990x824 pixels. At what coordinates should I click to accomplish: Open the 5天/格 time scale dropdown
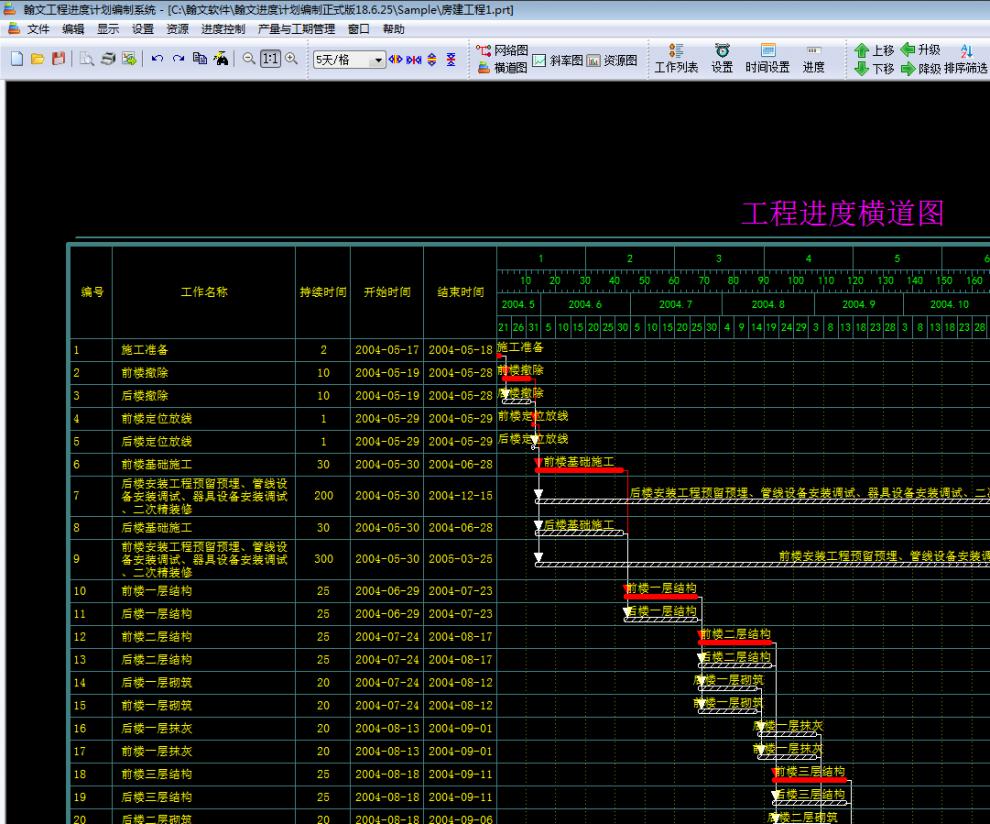tap(378, 60)
